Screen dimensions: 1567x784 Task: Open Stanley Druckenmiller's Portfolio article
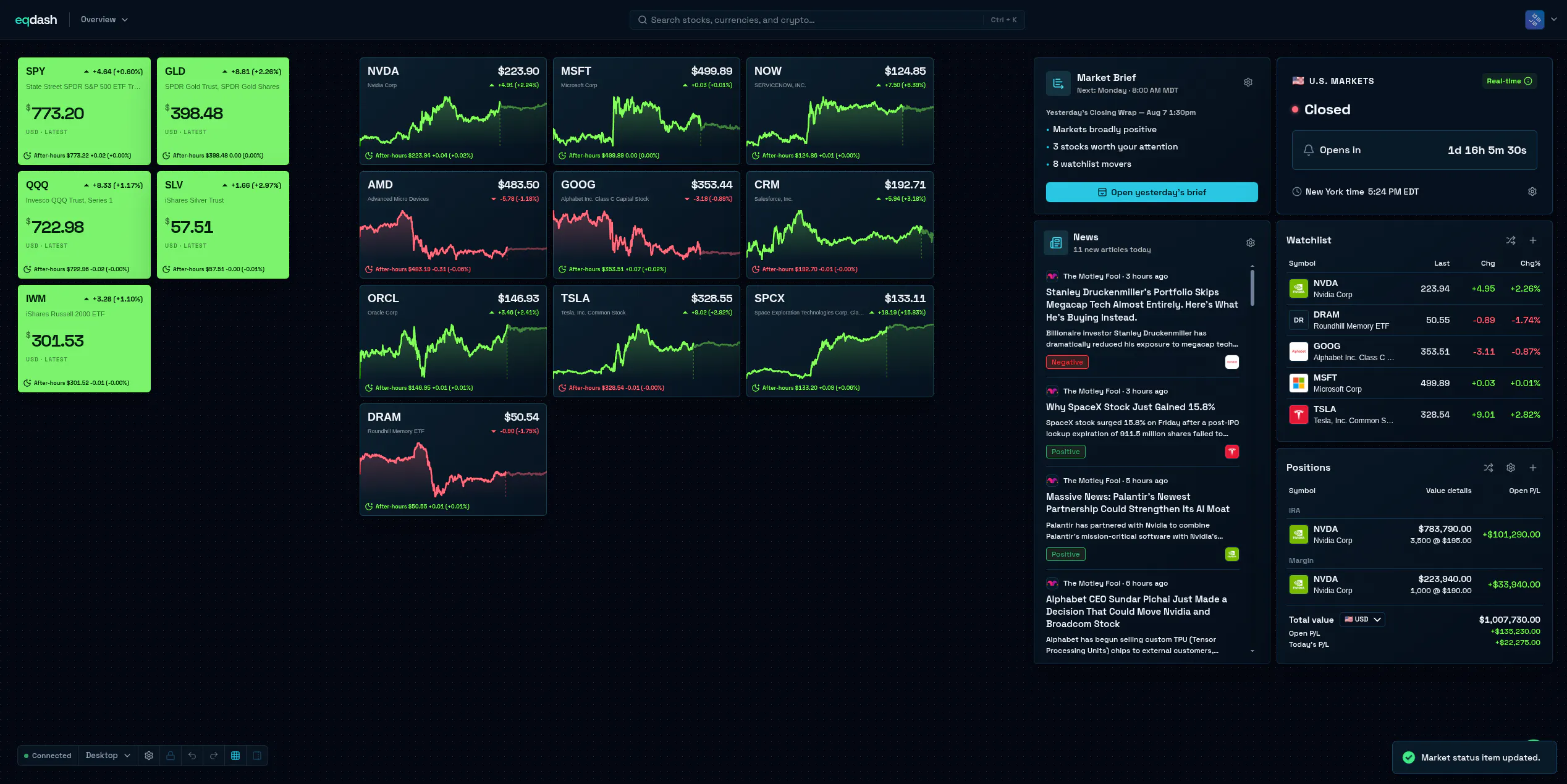[1141, 305]
